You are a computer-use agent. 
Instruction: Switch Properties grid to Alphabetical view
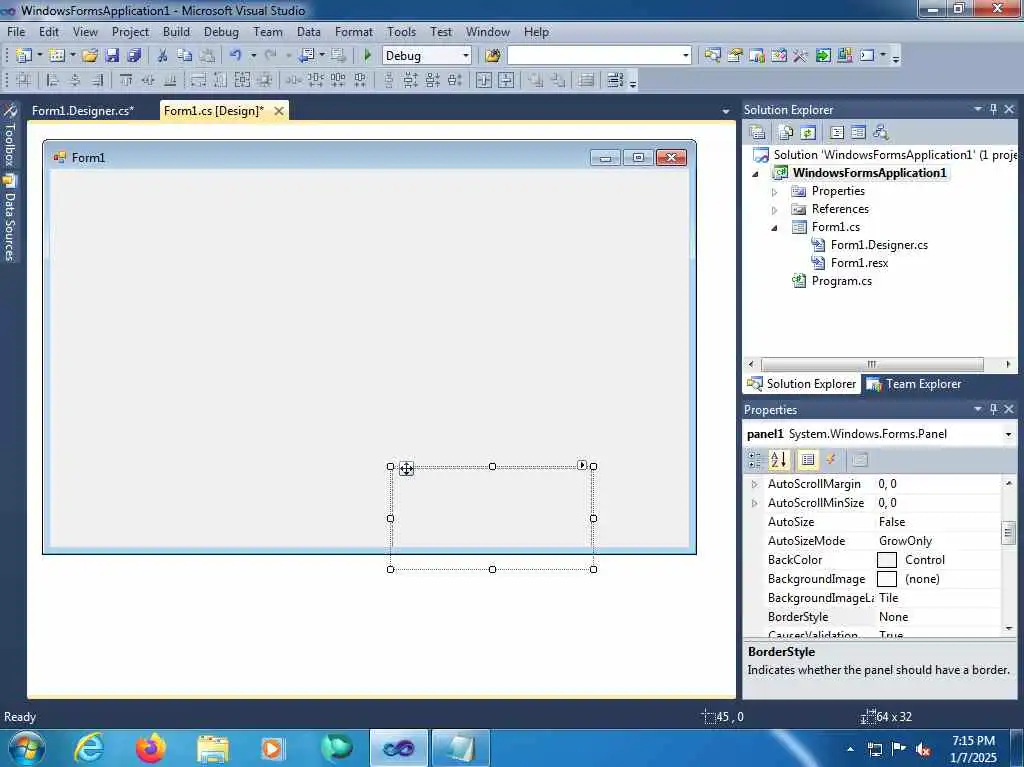[778, 460]
